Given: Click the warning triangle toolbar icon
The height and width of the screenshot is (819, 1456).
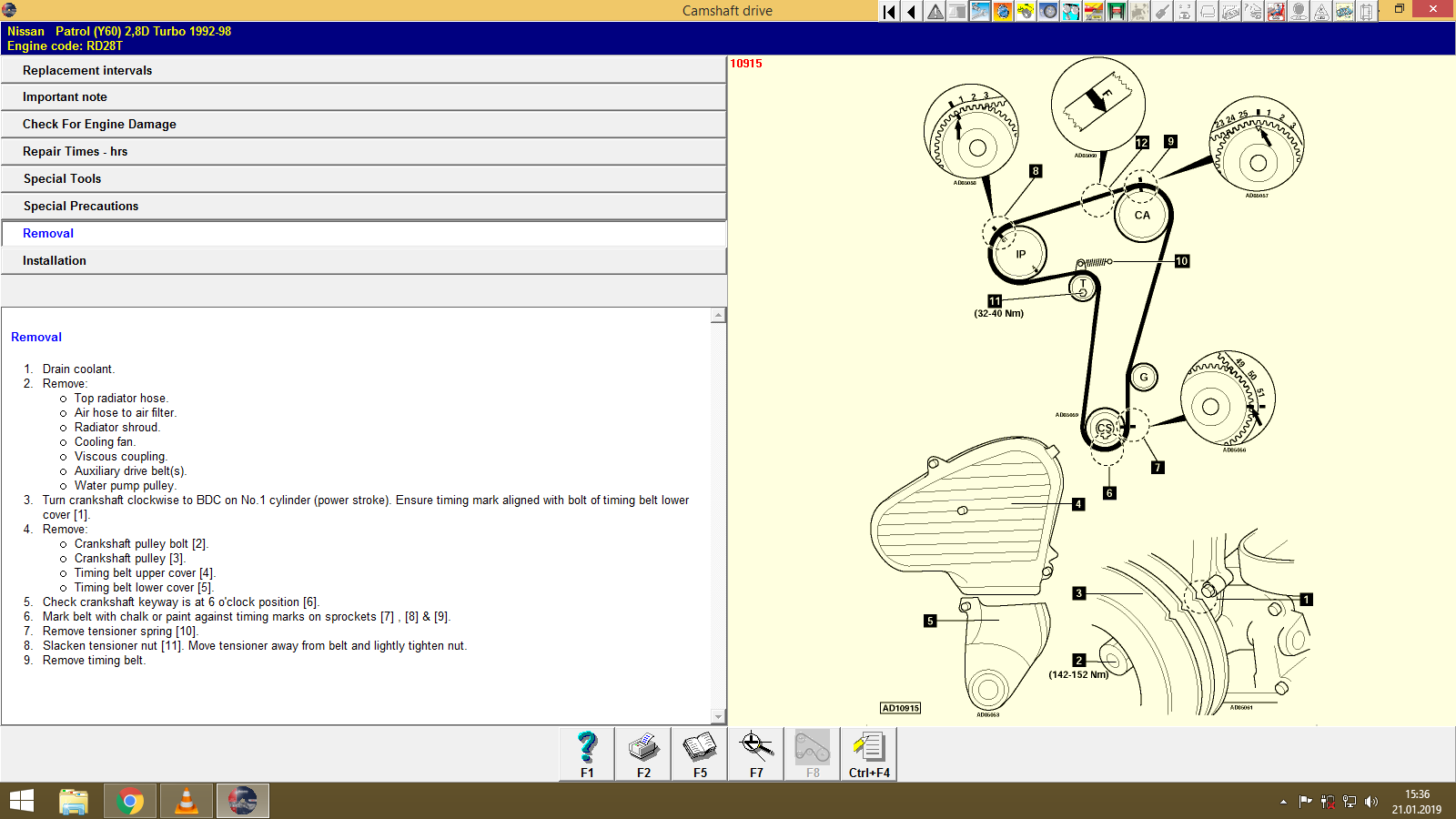Looking at the screenshot, I should (x=934, y=11).
